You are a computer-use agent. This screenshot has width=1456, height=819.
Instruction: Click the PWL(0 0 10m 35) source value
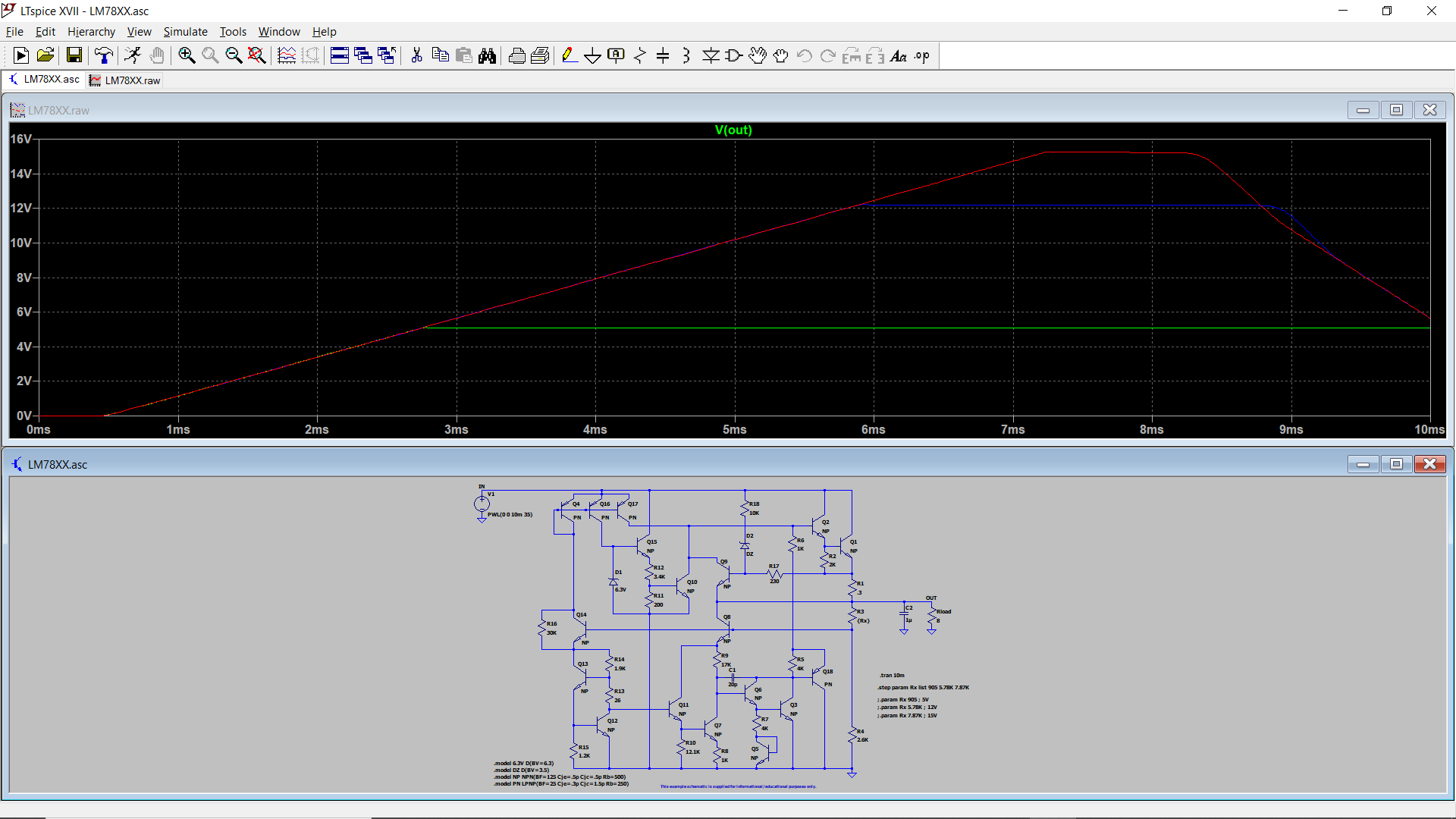(510, 515)
